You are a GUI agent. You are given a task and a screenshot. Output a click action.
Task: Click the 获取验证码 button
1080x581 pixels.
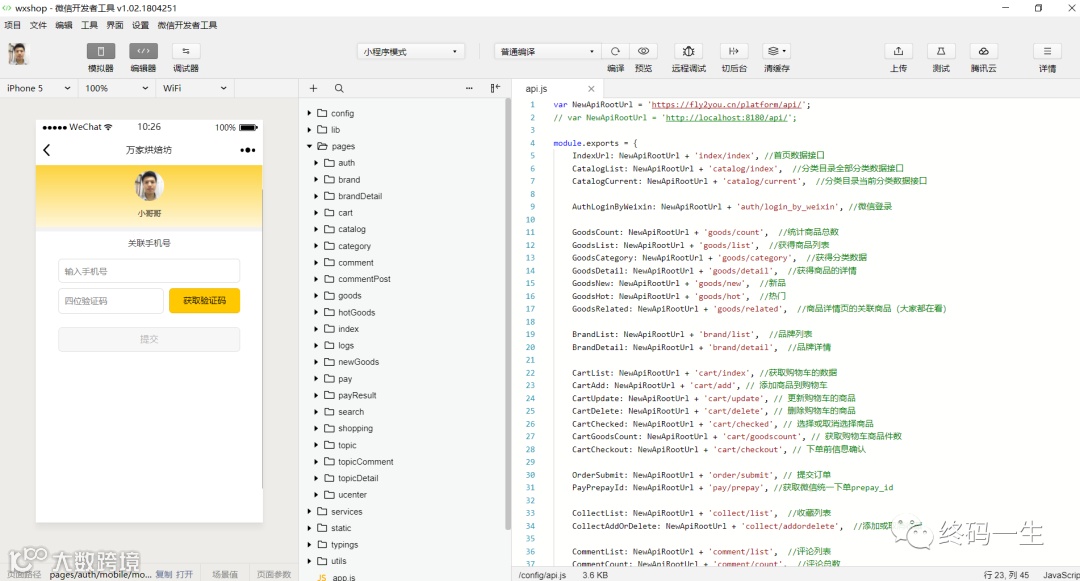[x=204, y=301]
